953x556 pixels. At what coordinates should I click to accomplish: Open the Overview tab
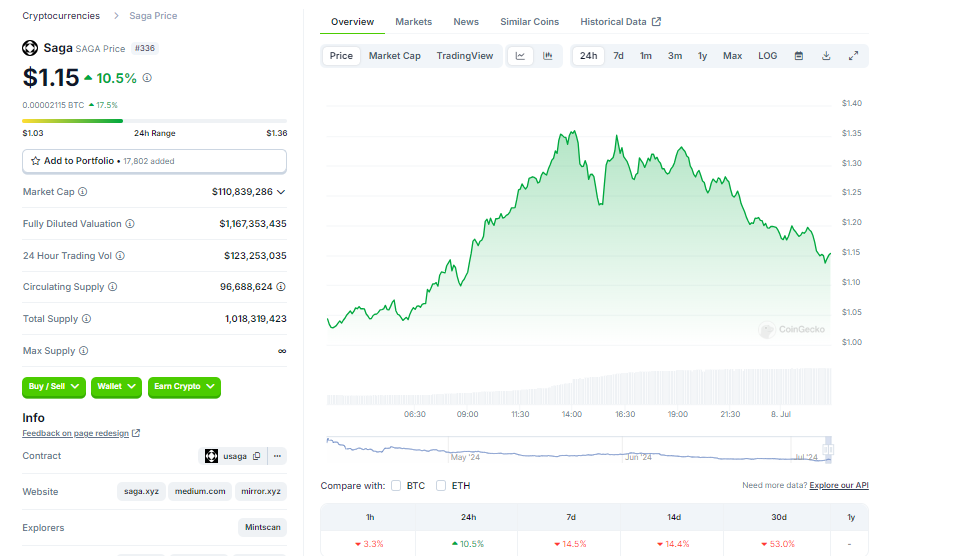pos(353,22)
